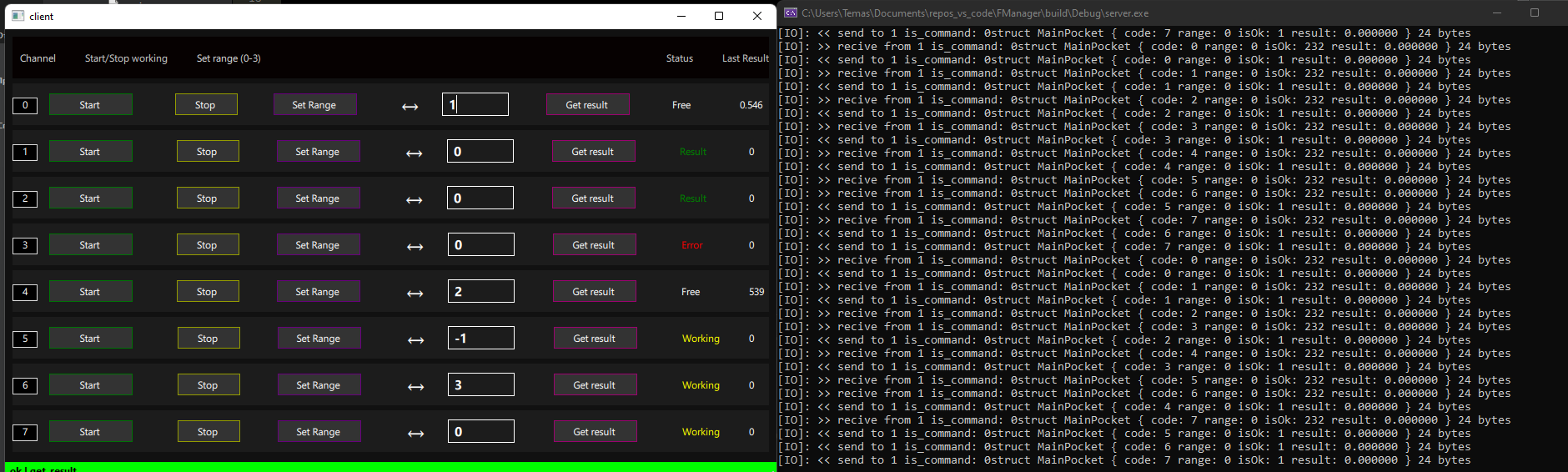This screenshot has height=472, width=1568.
Task: Click the Start/Stop working header label
Action: pos(126,58)
